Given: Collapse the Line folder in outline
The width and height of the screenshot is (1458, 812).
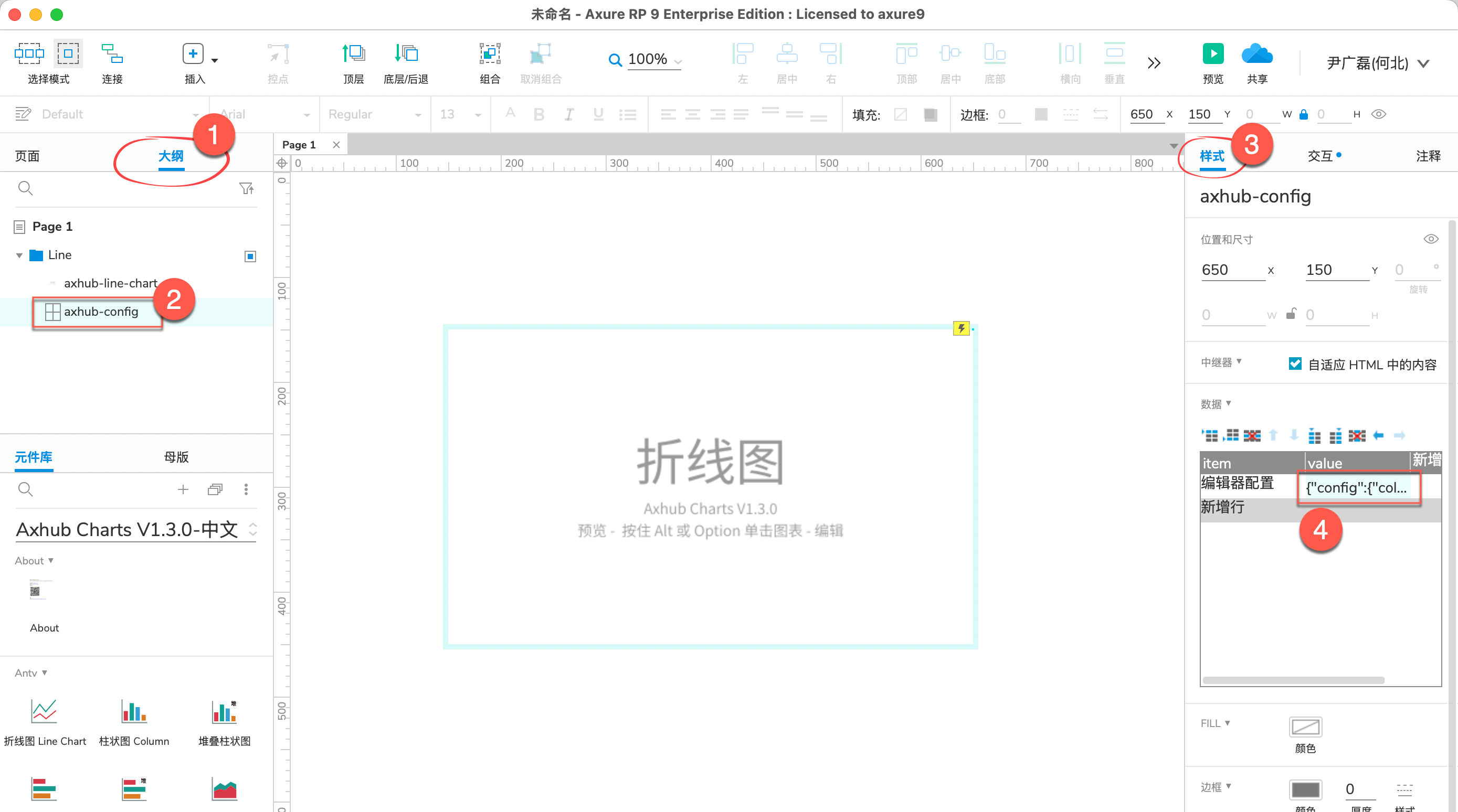Looking at the screenshot, I should (19, 255).
